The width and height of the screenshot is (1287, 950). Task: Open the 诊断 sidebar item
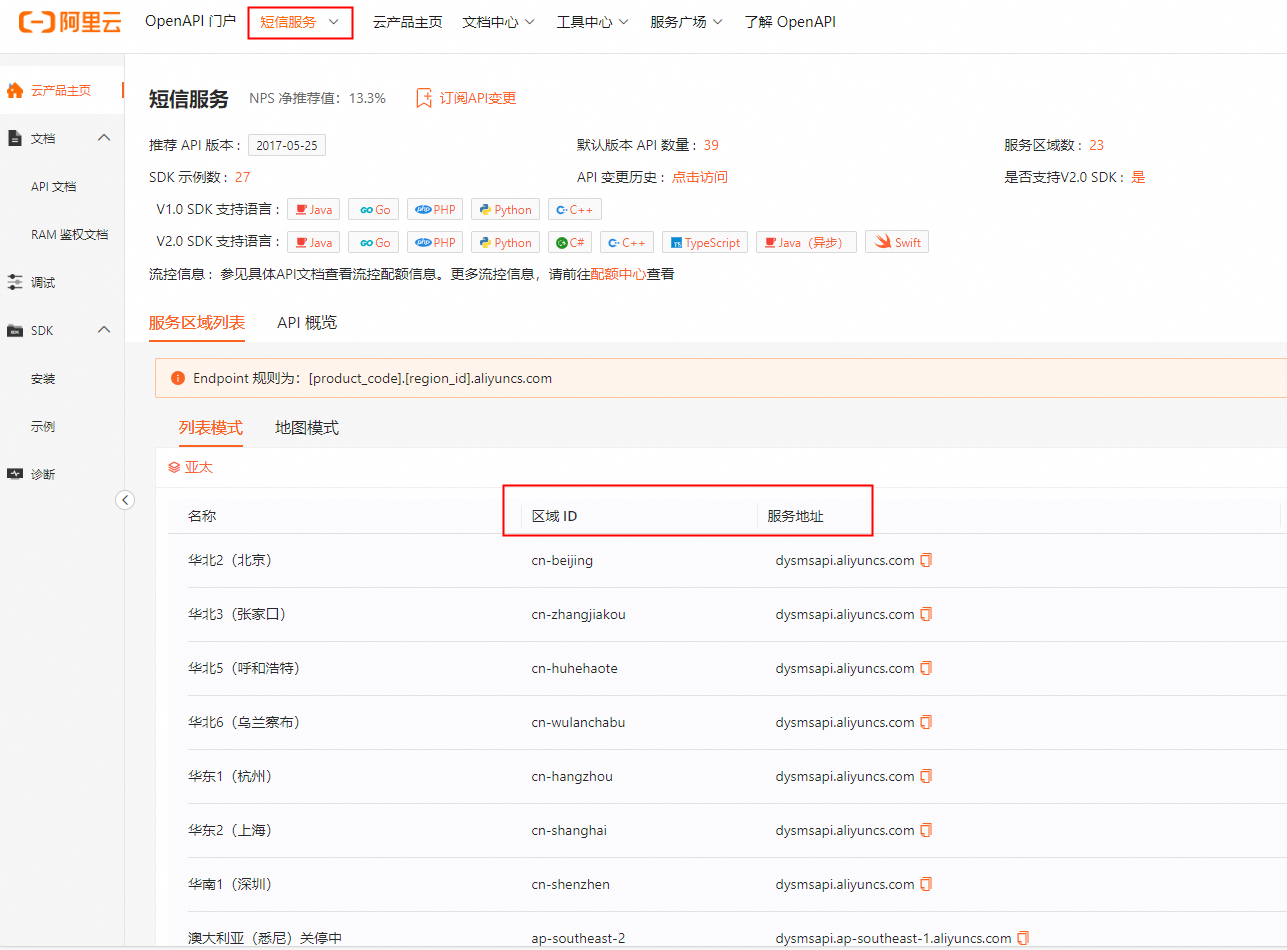coord(43,474)
